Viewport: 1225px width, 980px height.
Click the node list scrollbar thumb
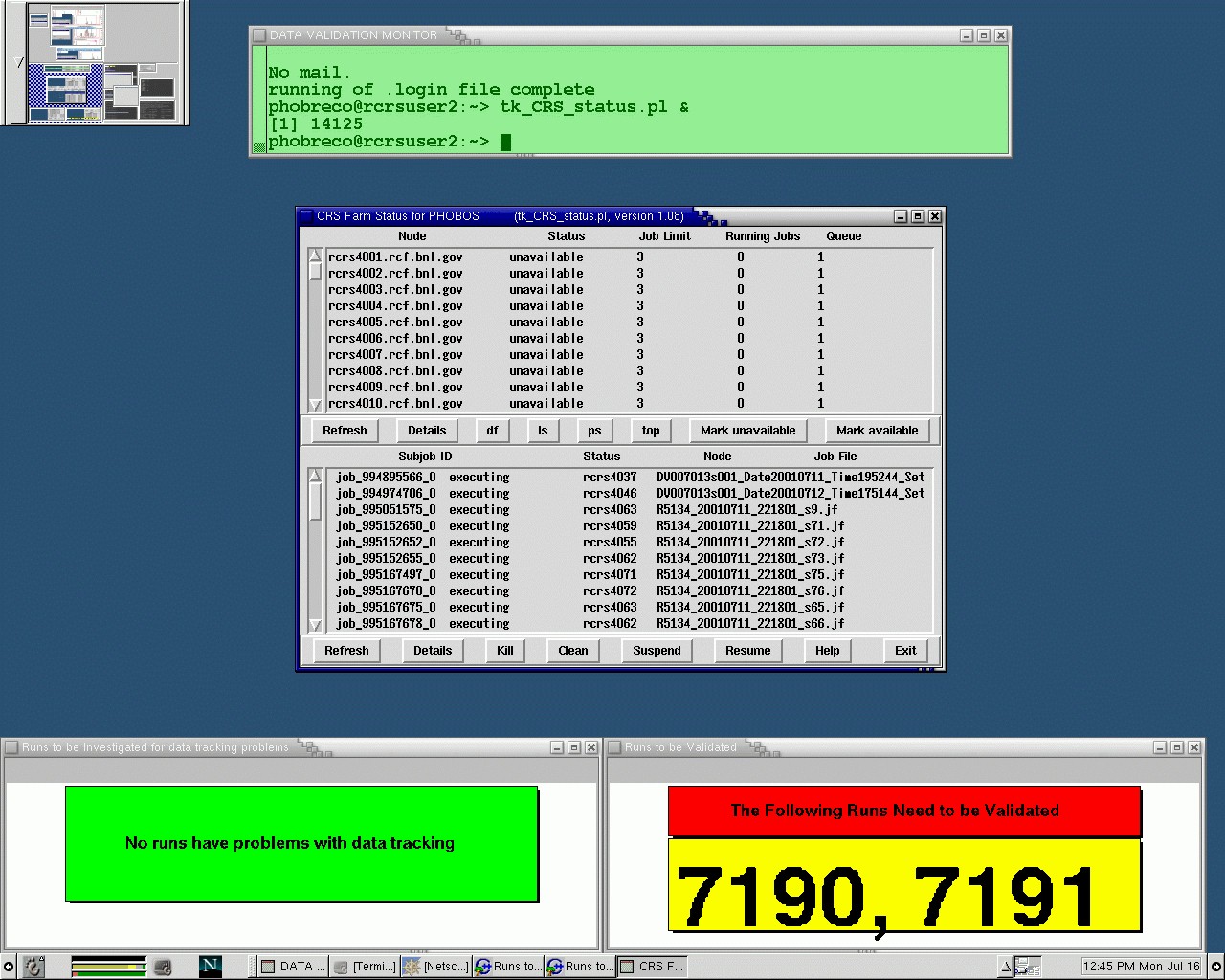point(315,271)
